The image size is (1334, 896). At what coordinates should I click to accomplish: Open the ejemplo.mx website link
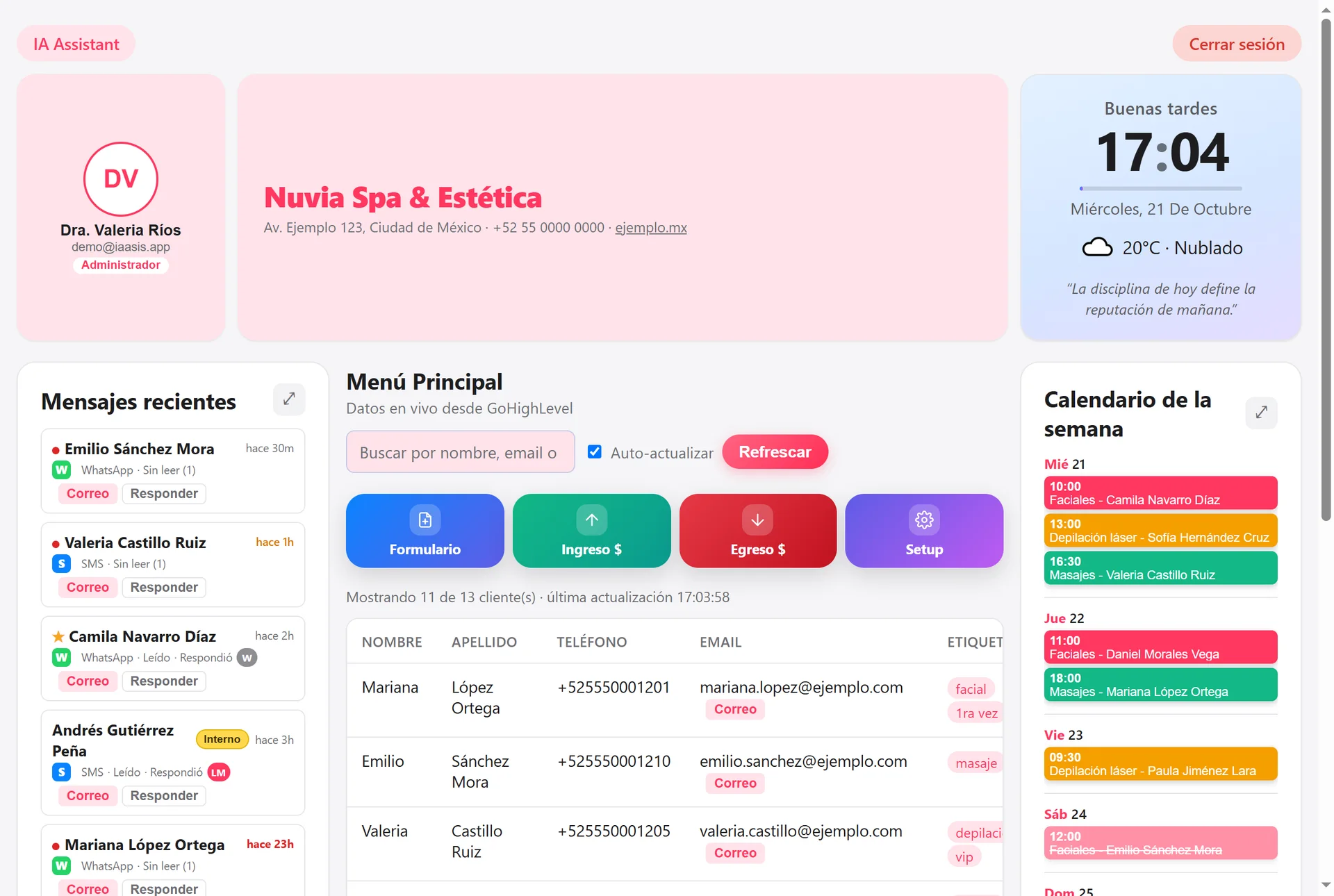point(651,227)
